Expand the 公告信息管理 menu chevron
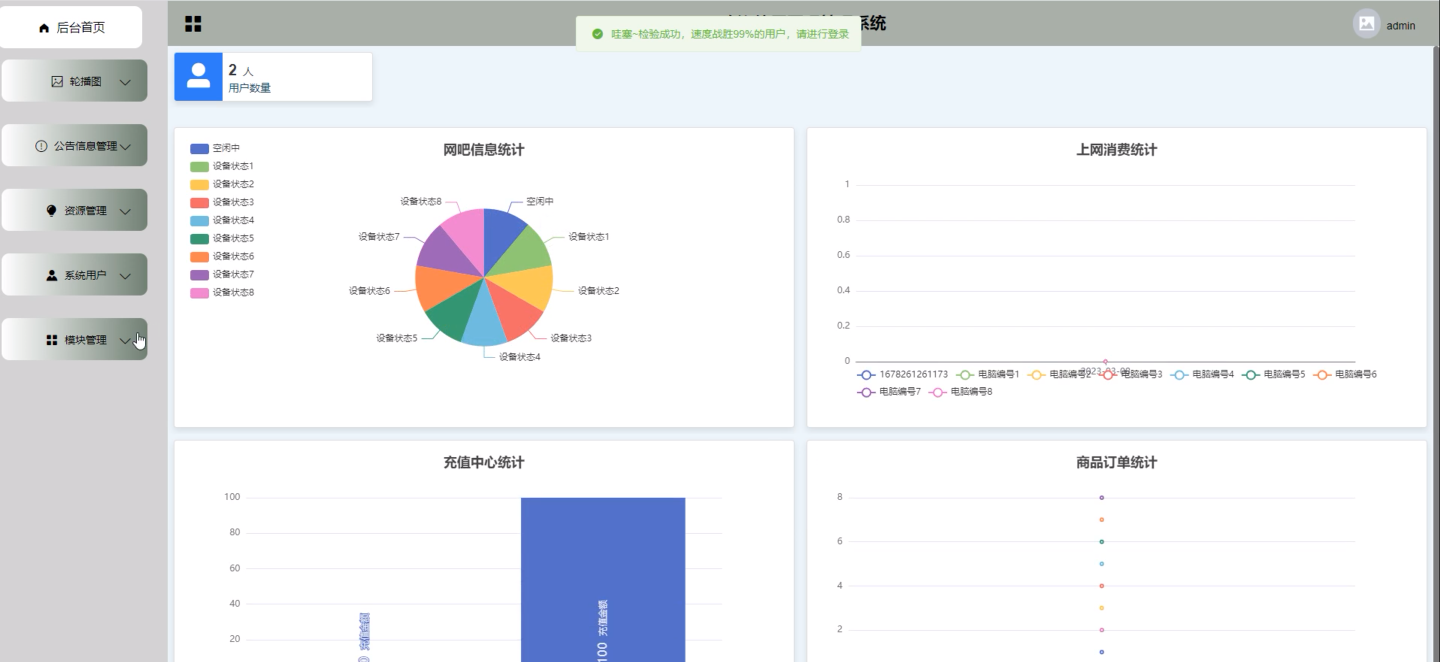Screen dimensions: 1440x662 pos(125,146)
